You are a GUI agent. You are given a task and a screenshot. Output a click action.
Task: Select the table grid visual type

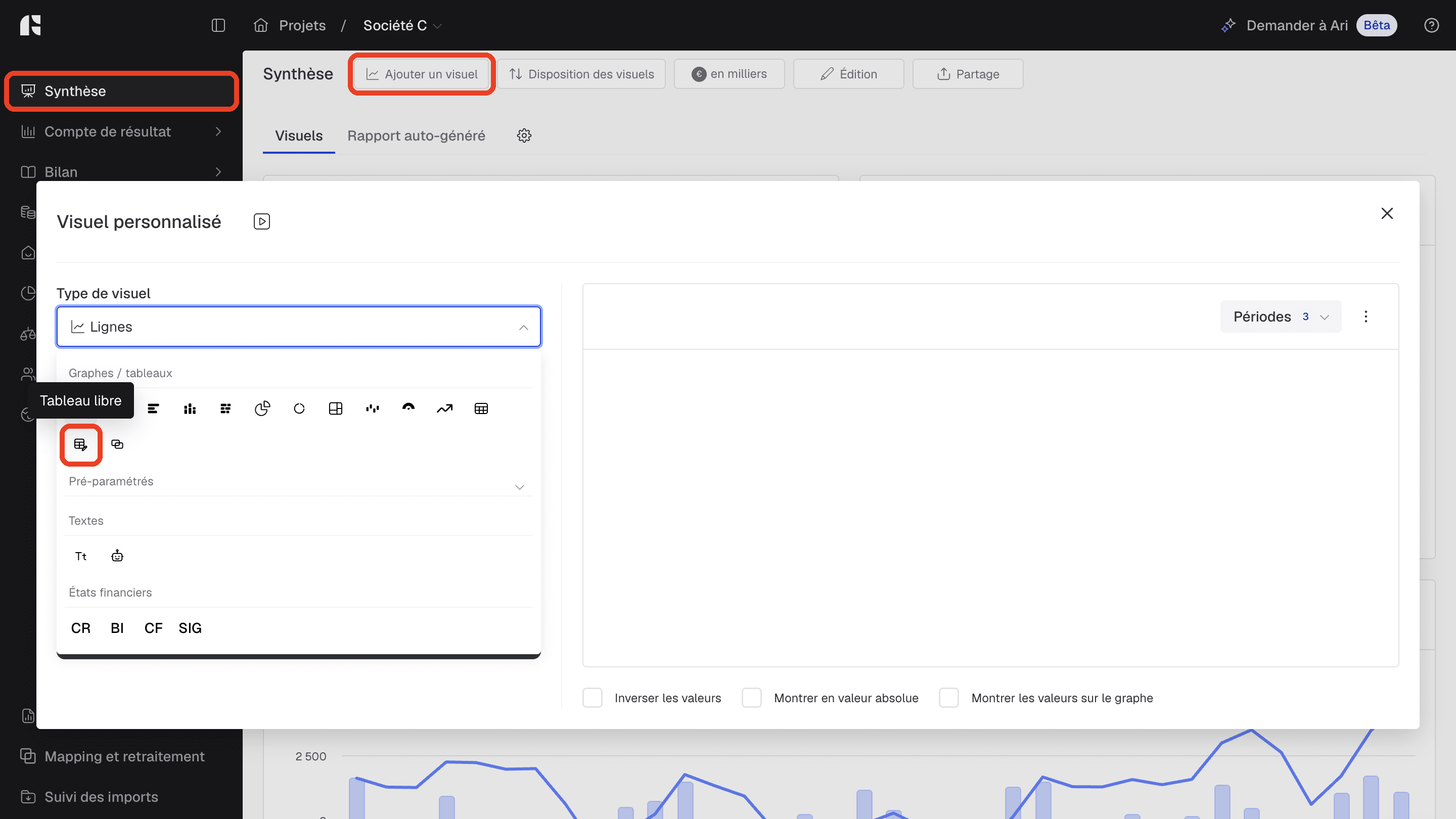481,408
